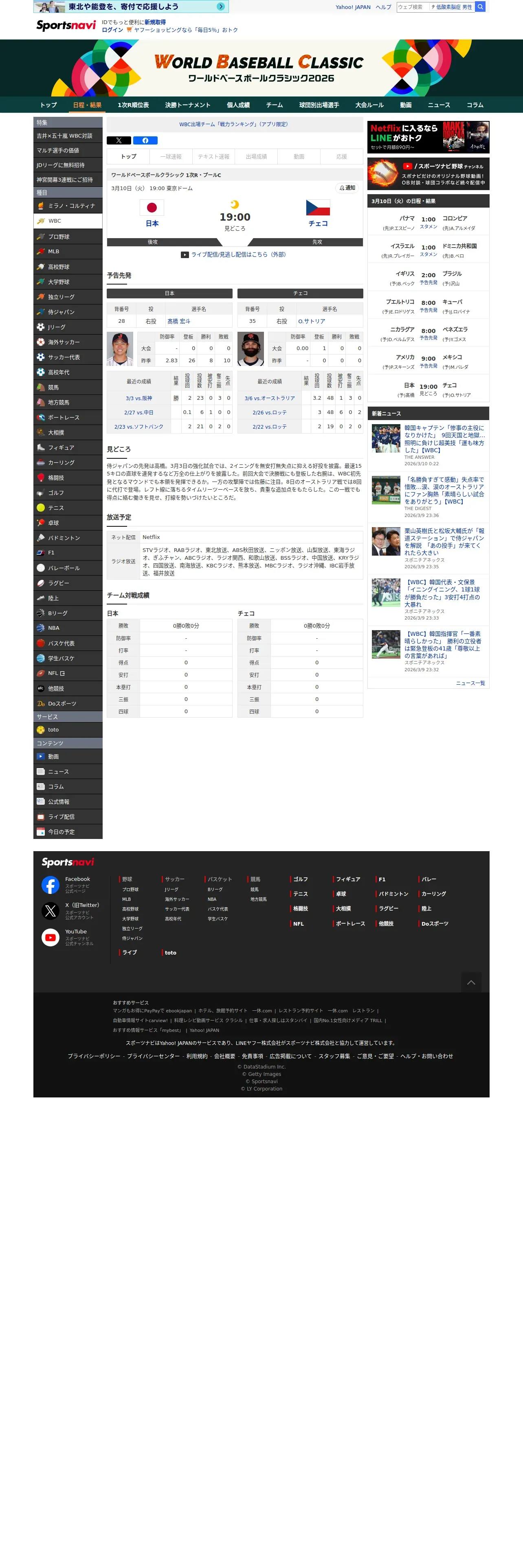Image resolution: width=523 pixels, height=1568 pixels.
Task: Select the 一球速報 game tab
Action: click(171, 156)
